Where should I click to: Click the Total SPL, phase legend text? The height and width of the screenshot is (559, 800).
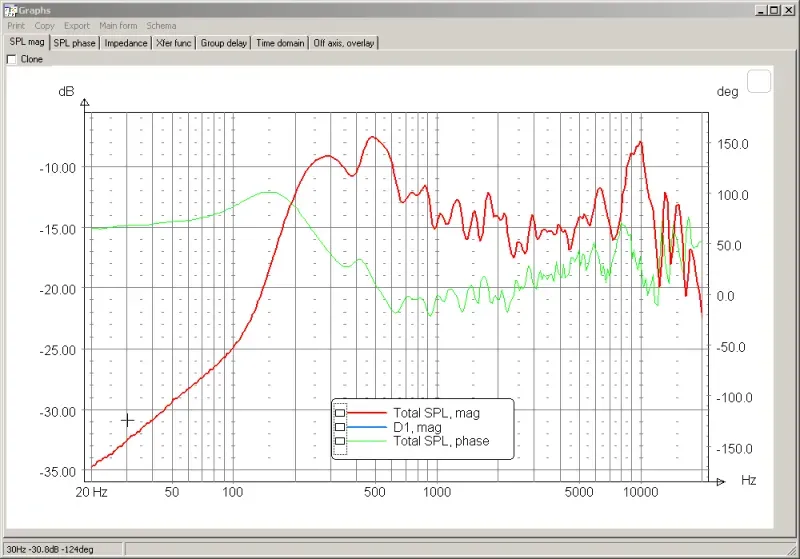point(441,441)
